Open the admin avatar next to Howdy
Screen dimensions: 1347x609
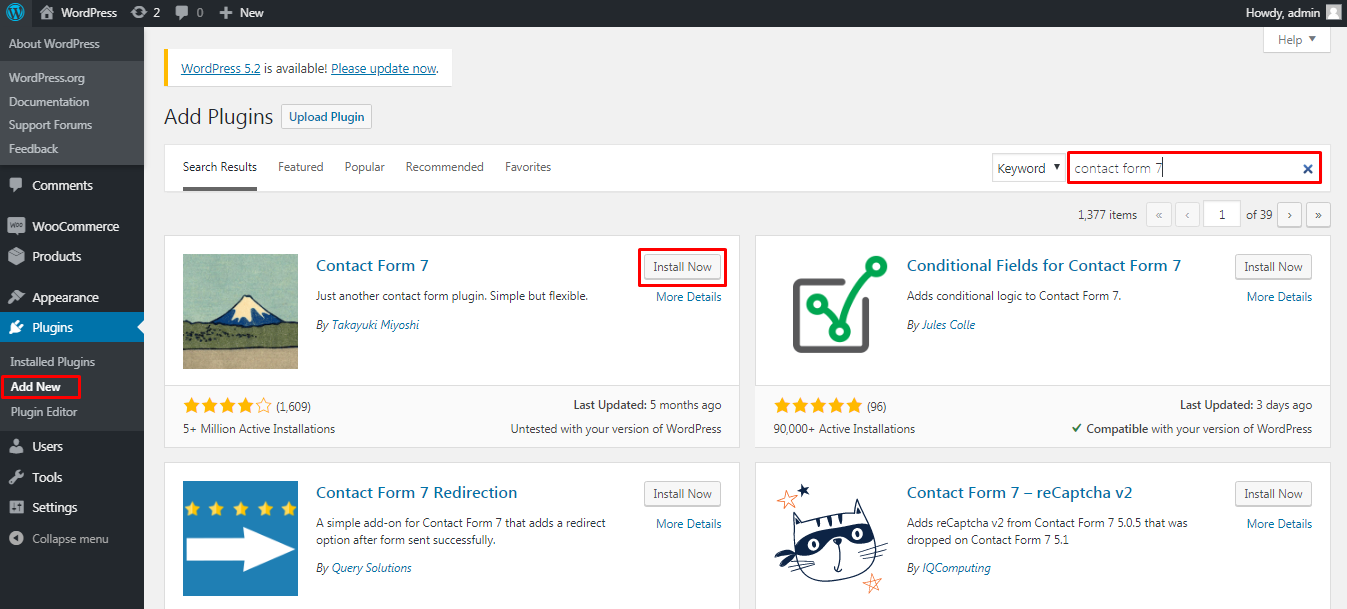click(x=1334, y=13)
